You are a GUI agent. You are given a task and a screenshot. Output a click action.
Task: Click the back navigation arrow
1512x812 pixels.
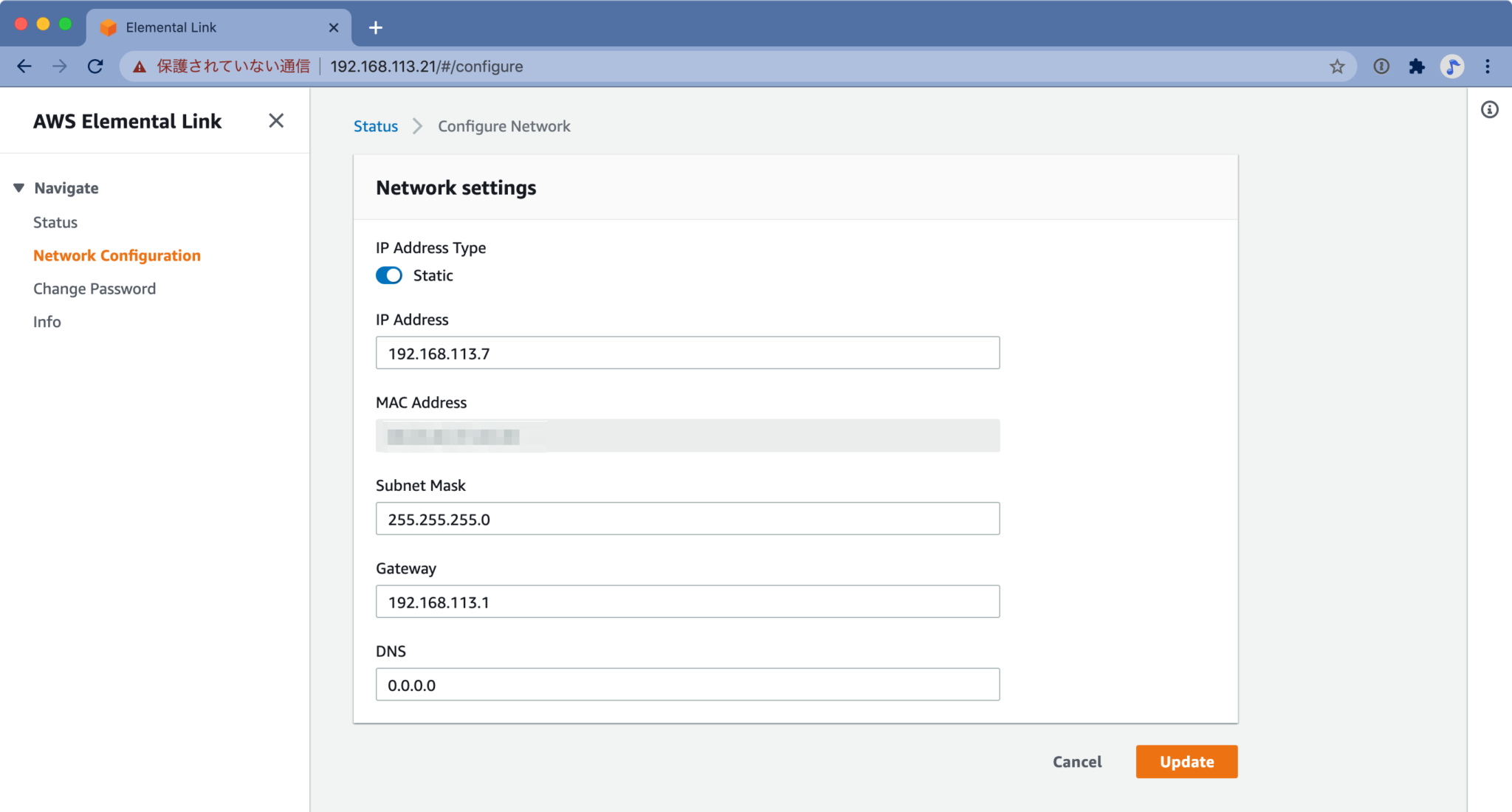(x=24, y=66)
